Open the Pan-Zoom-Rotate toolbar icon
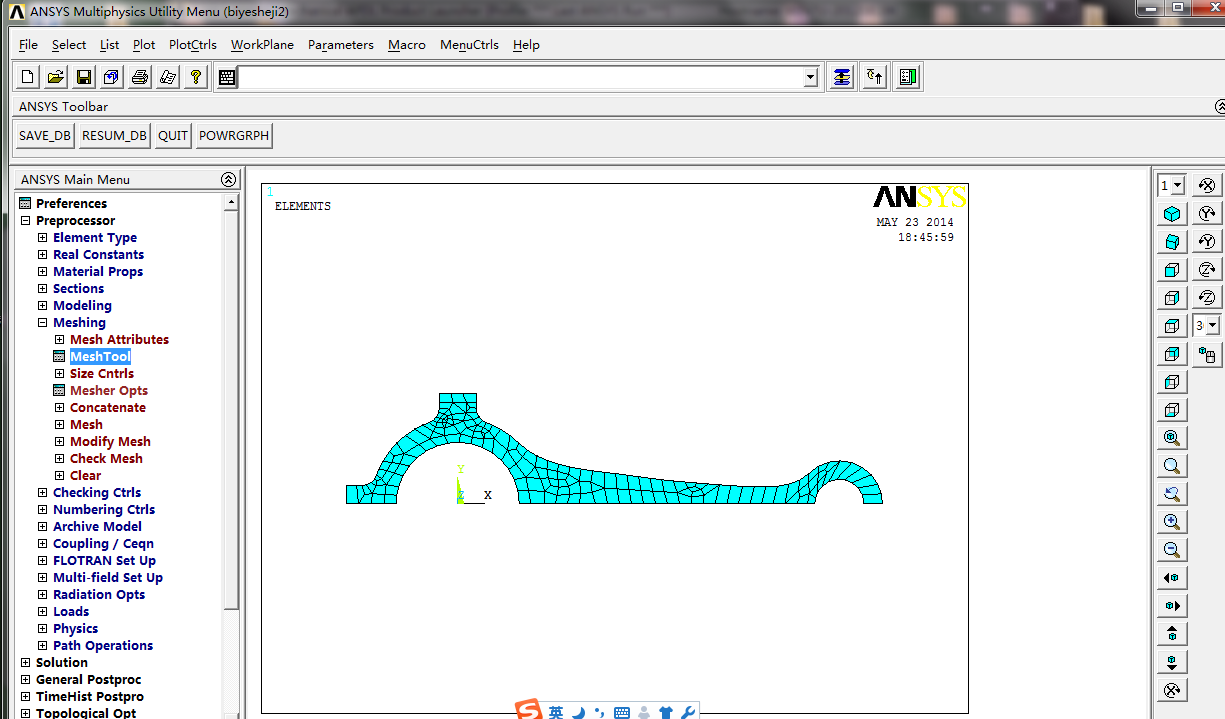 (112, 77)
